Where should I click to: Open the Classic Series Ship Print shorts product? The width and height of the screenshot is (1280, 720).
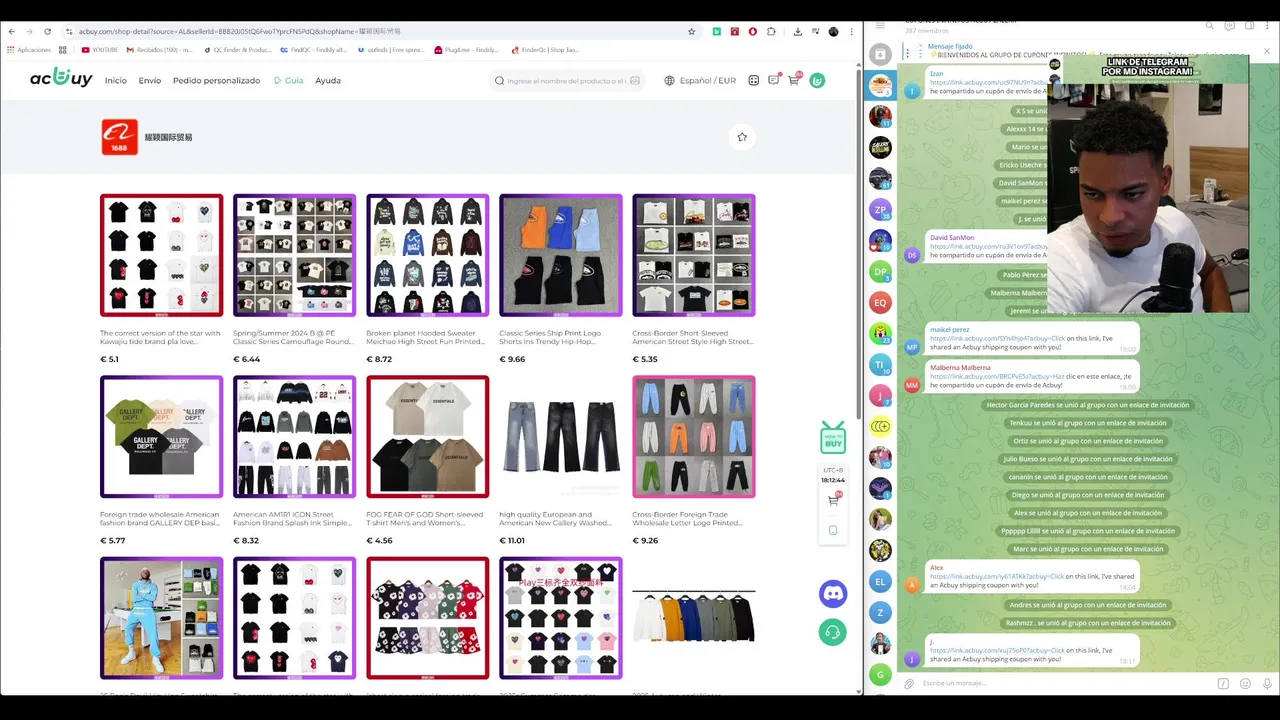coord(561,255)
